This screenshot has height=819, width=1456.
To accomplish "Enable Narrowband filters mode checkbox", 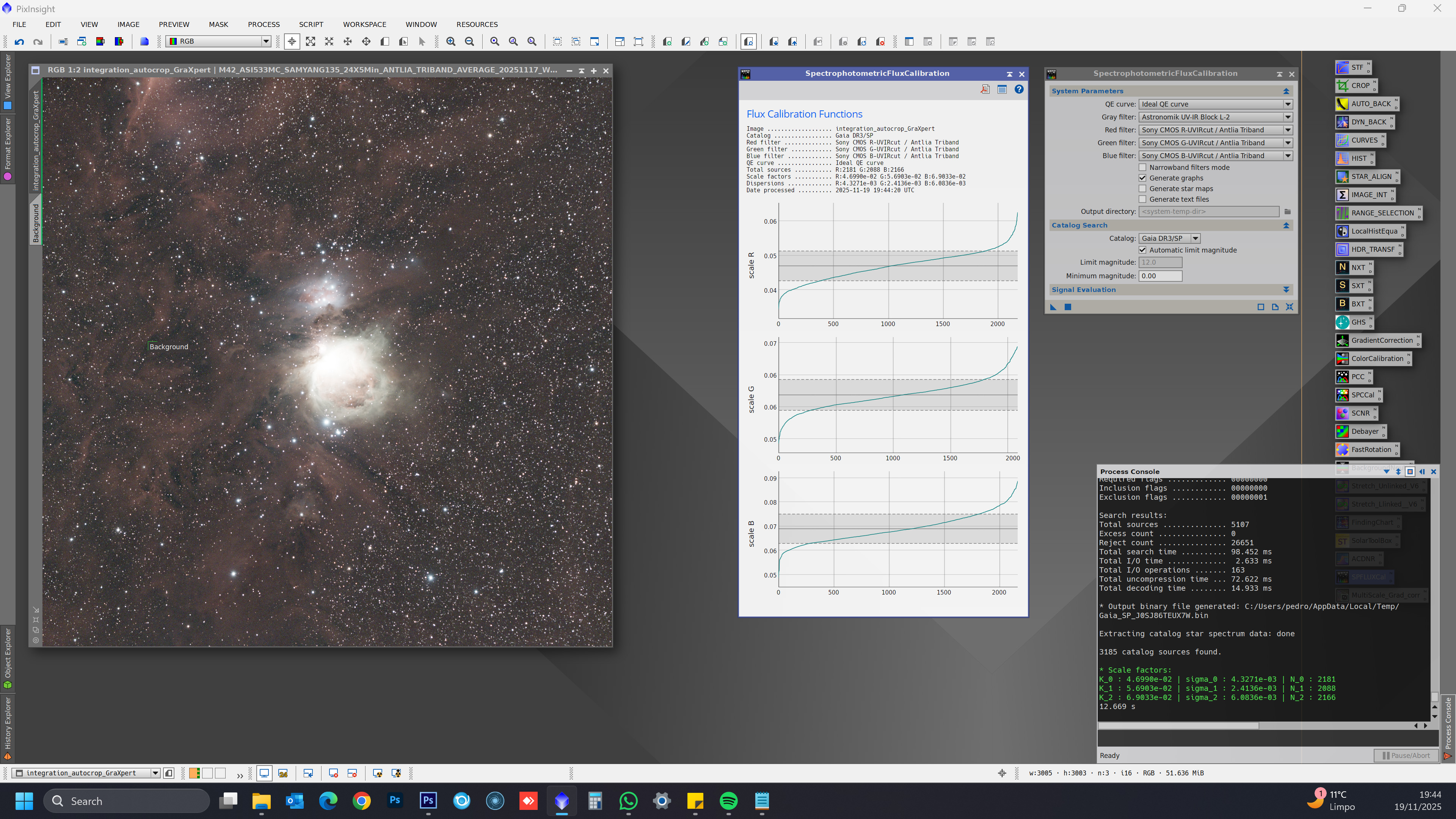I will pos(1142,167).
